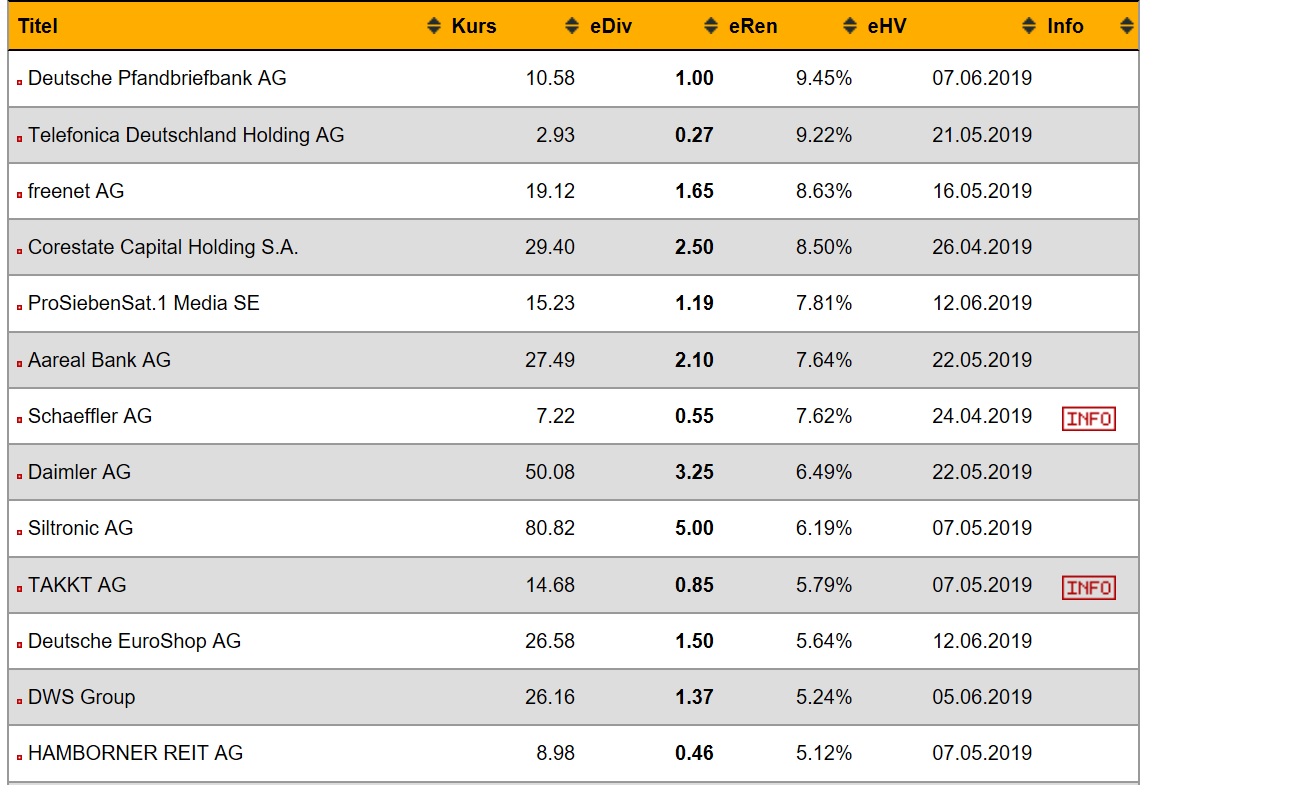
Task: Open the INFO button for Schaeffler AG
Action: (x=1088, y=418)
